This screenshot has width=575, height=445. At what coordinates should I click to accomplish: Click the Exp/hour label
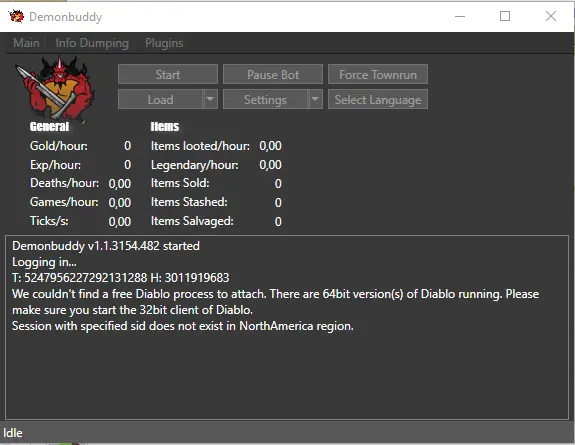pyautogui.click(x=55, y=165)
